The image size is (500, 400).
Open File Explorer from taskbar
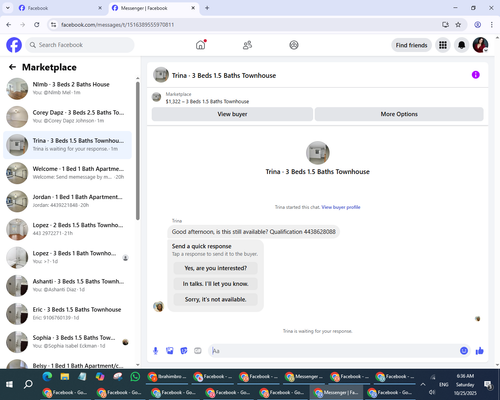click(x=65, y=377)
